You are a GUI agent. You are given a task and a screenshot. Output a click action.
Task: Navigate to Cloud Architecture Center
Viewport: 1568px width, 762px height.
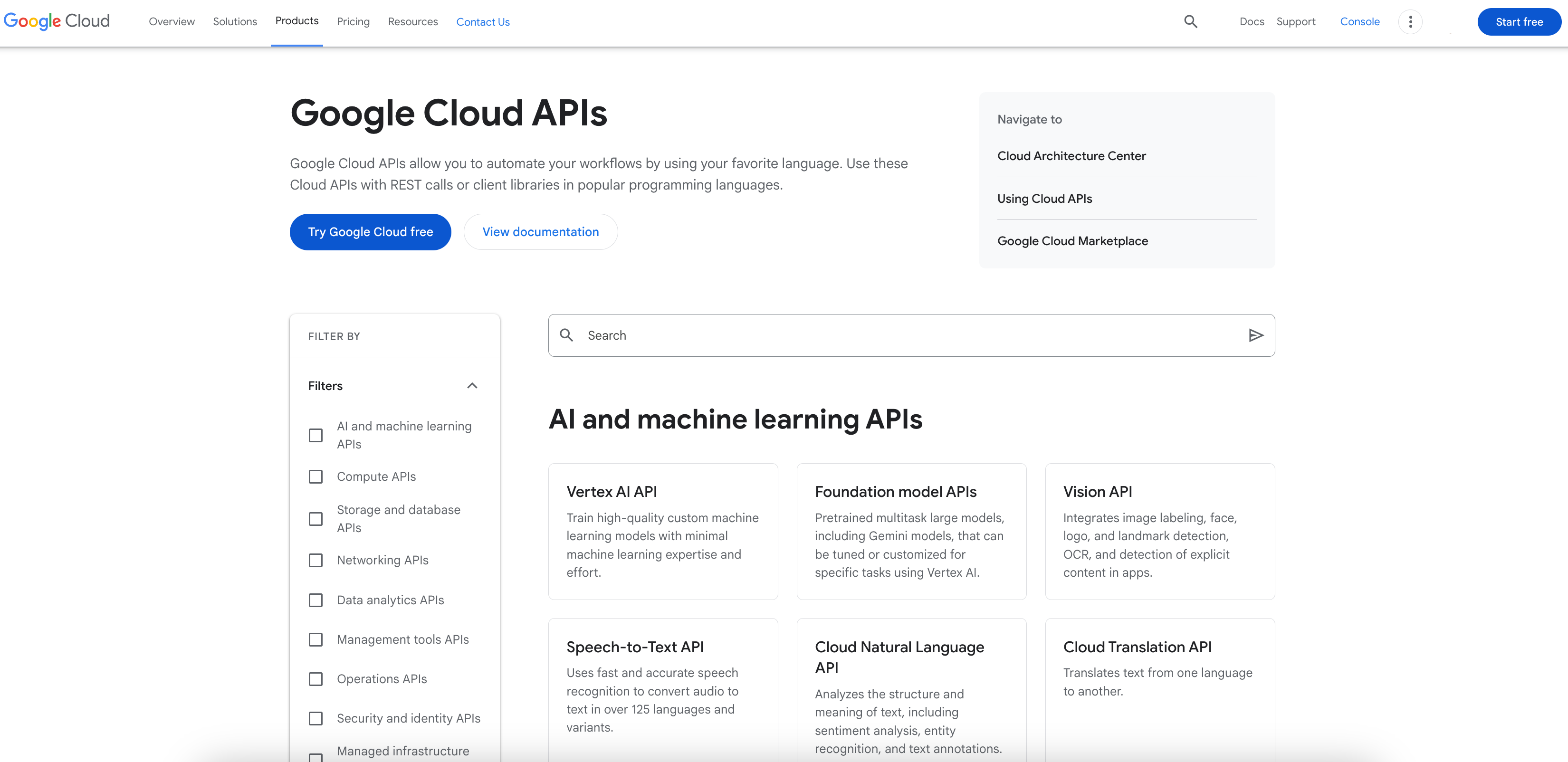(1071, 156)
